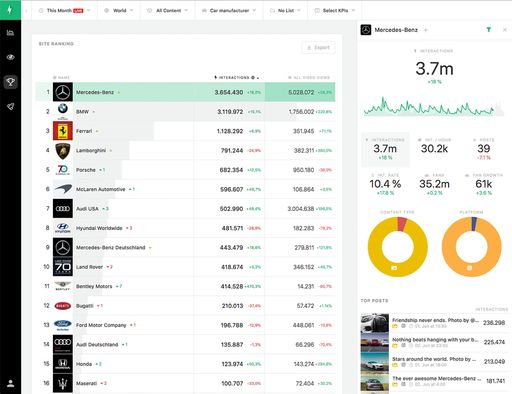Open the No List dropdown
The height and width of the screenshot is (394, 512).
click(x=285, y=10)
